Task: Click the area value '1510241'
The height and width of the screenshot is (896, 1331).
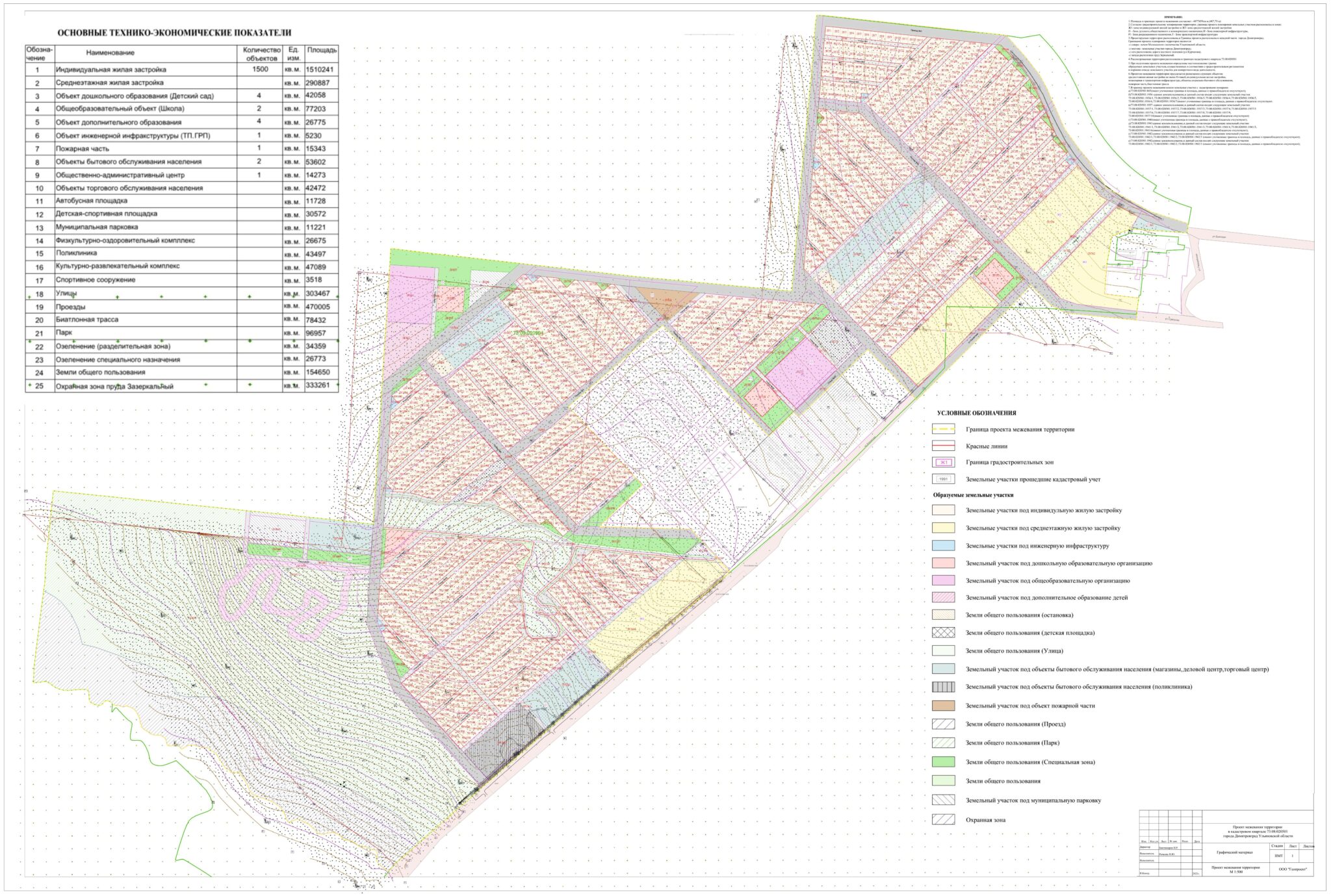Action: coord(319,70)
